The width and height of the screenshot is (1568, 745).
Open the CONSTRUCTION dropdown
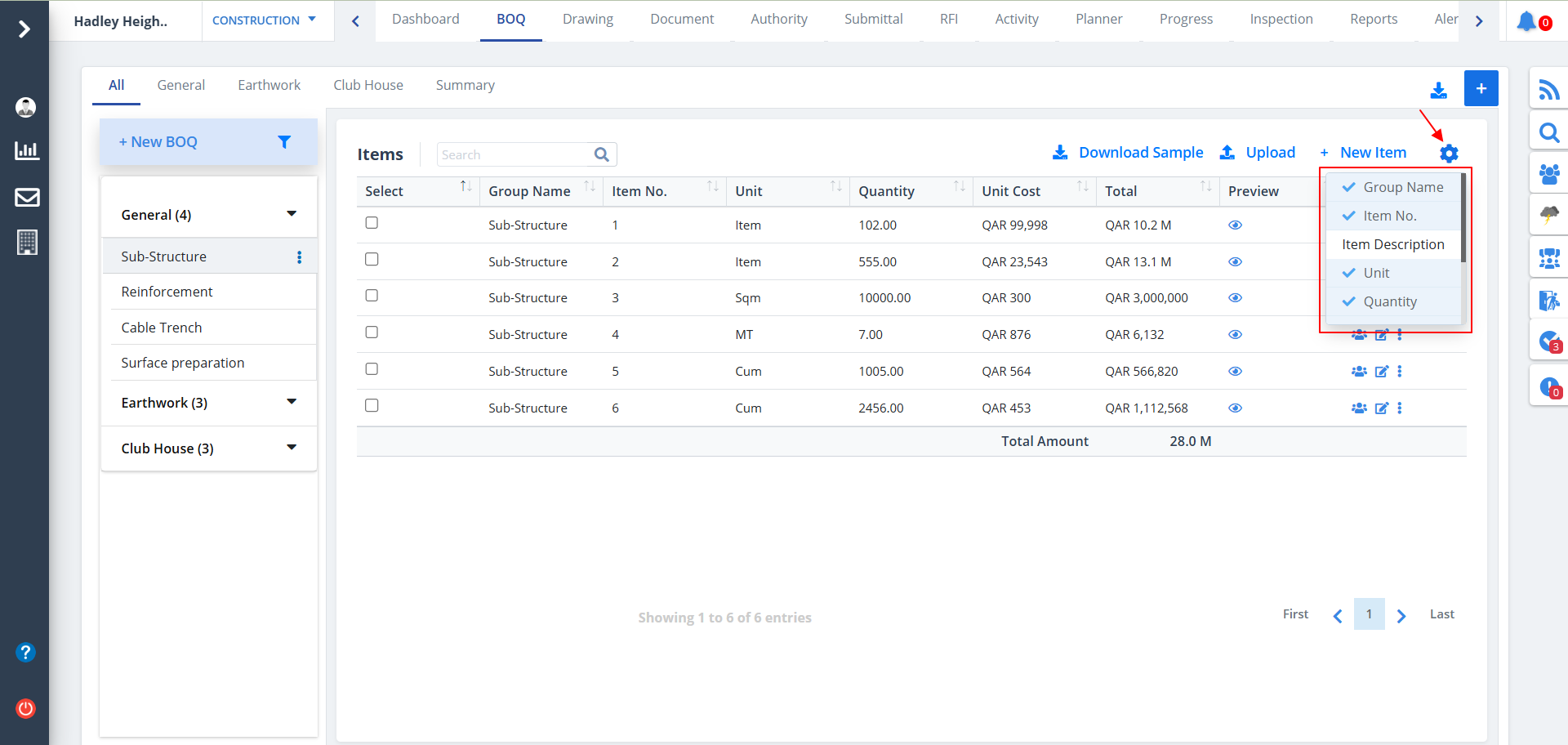coord(264,20)
